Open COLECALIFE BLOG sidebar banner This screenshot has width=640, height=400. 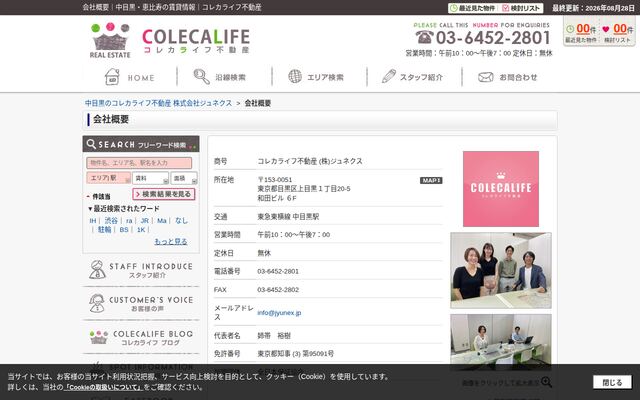pos(141,337)
